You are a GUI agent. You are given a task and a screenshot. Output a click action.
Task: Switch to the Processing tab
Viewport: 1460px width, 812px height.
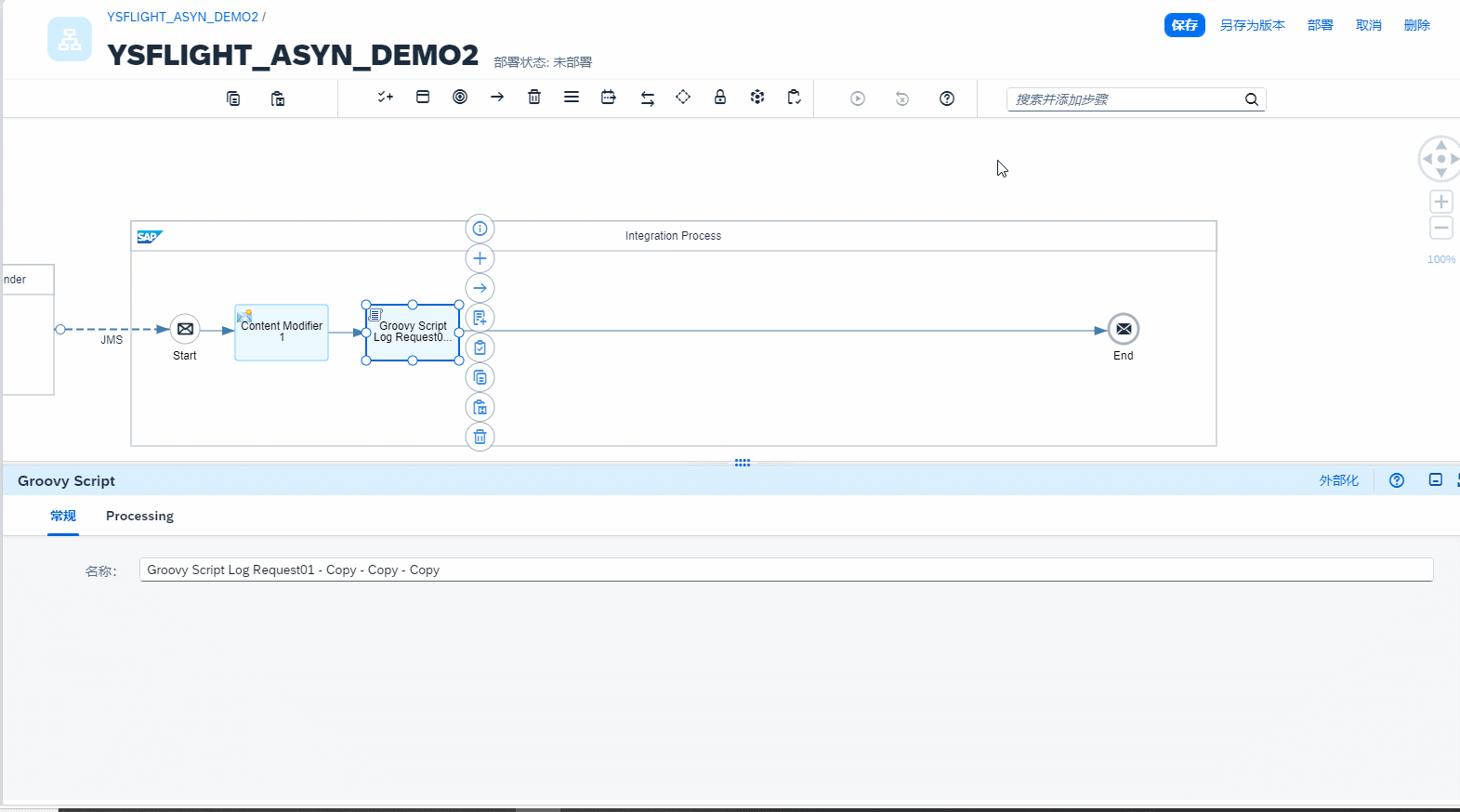pos(139,516)
